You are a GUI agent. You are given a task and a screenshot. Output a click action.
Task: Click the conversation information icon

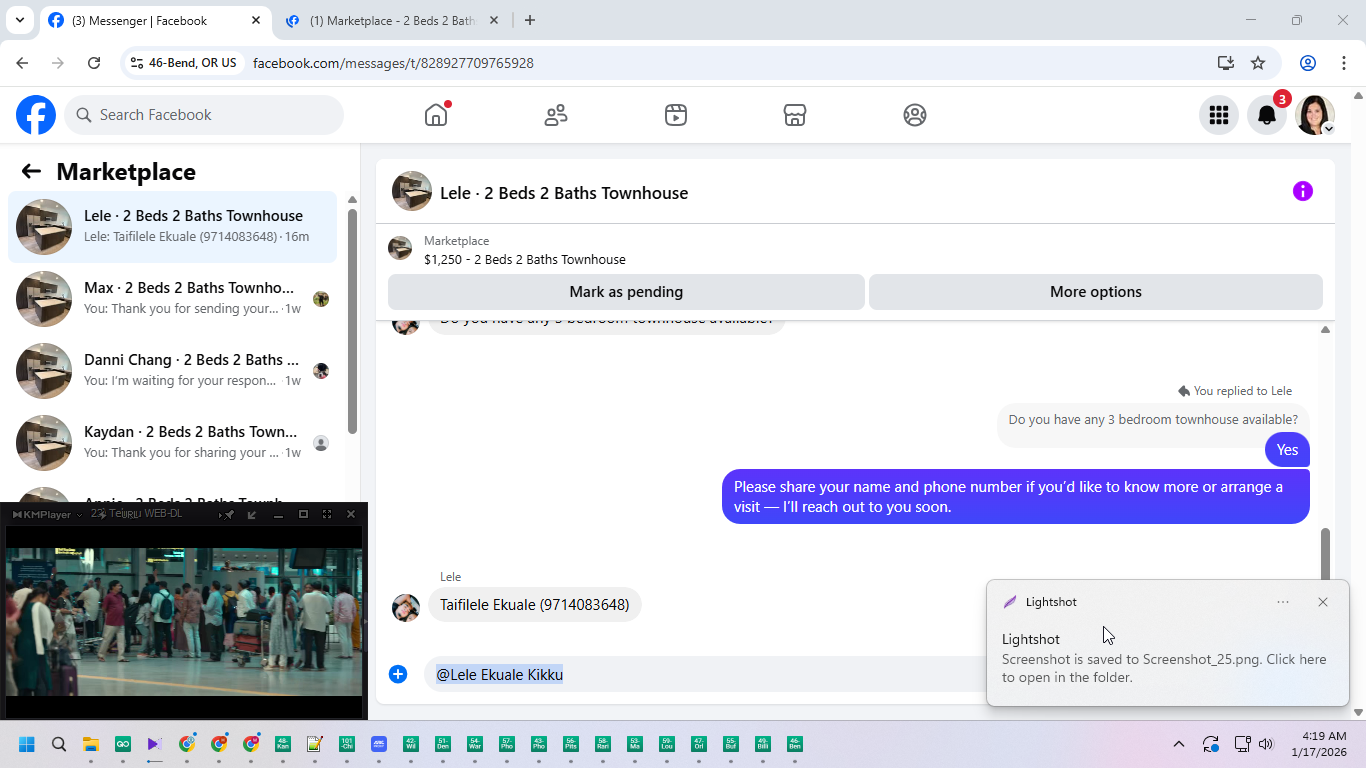tap(1302, 191)
